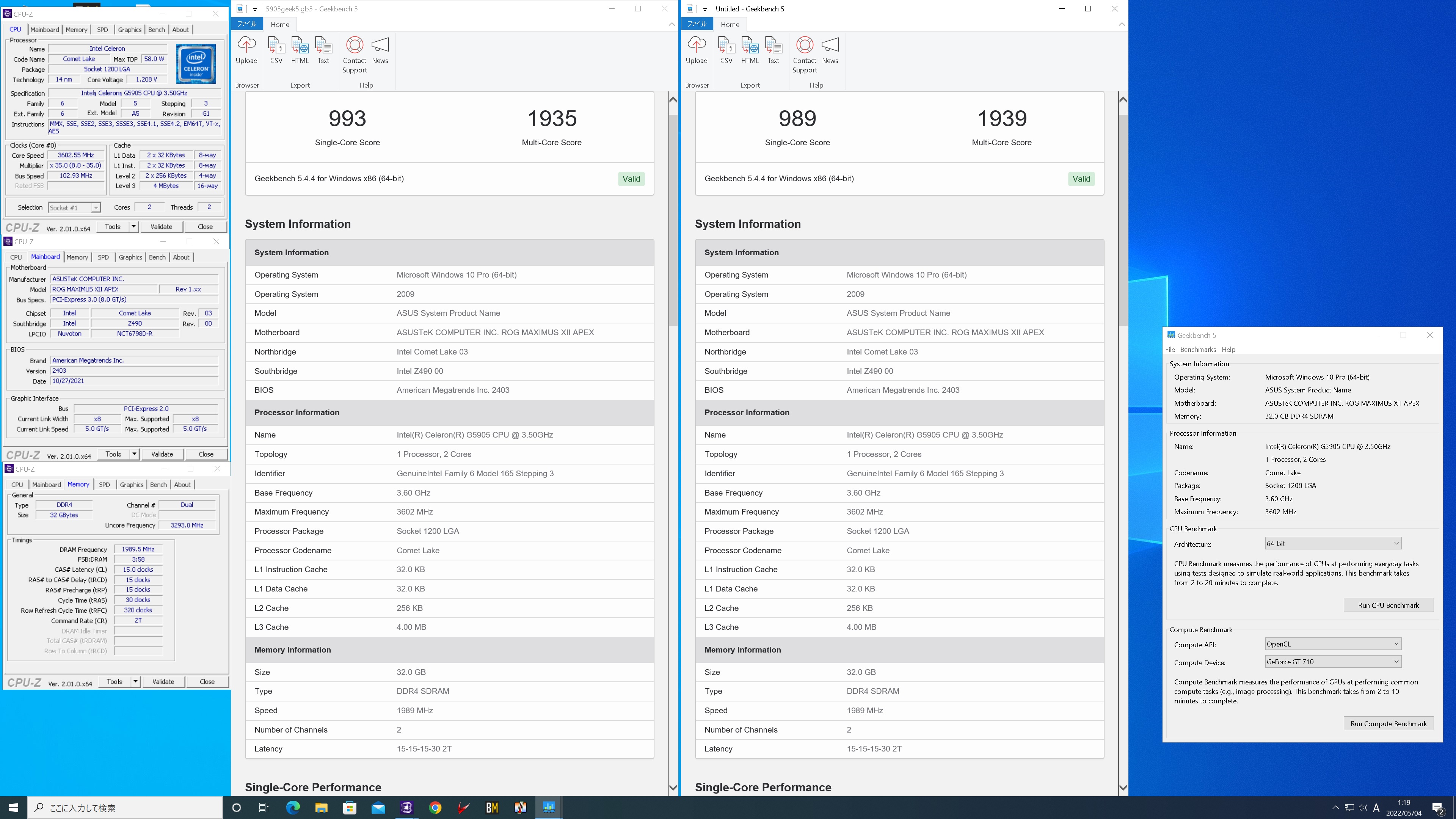Open Cortana circle icon in taskbar
1456x819 pixels.
(237, 808)
